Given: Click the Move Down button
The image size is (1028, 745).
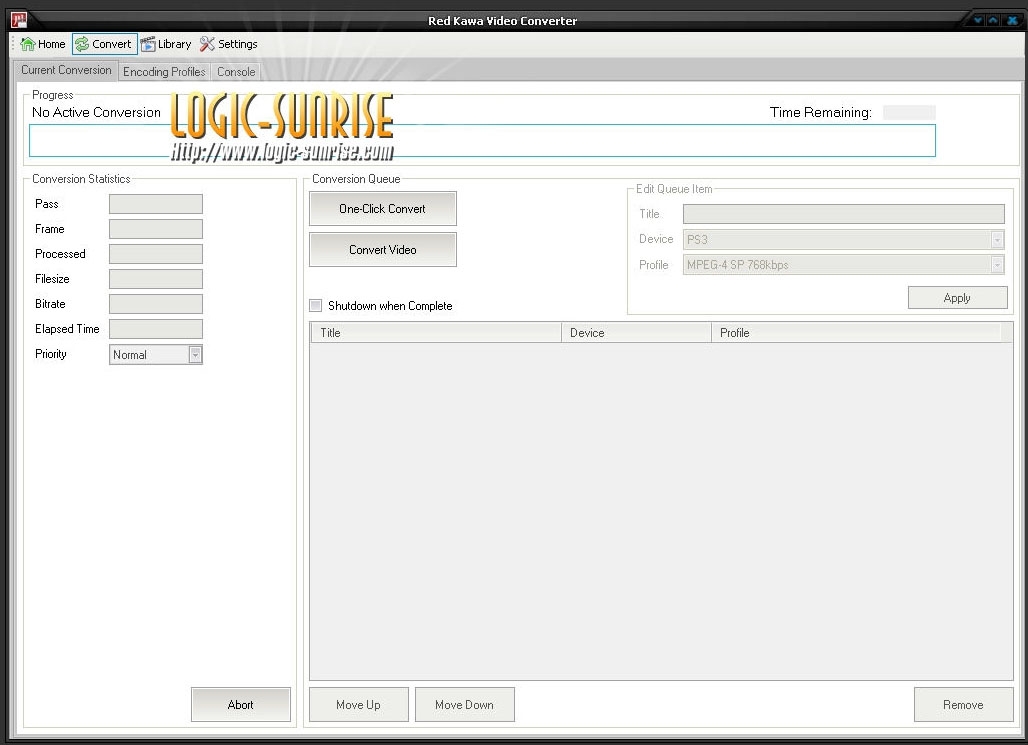Looking at the screenshot, I should tap(465, 704).
